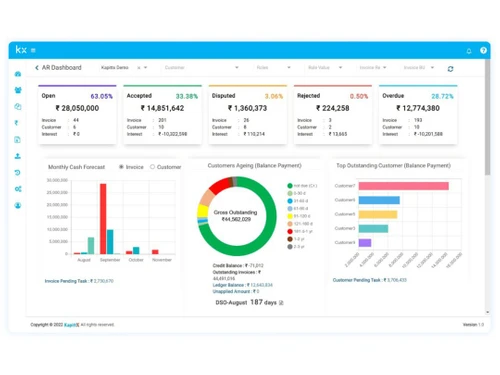Image resolution: width=500 pixels, height=375 pixels.
Task: Toggle the 0-30 d legend item
Action: click(296, 193)
